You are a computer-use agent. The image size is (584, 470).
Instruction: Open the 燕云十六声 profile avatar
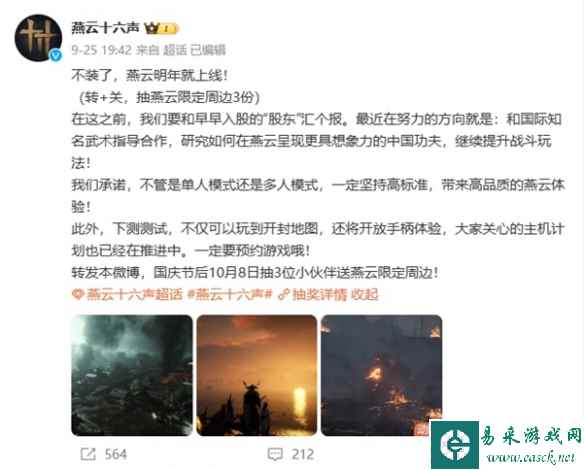click(38, 37)
